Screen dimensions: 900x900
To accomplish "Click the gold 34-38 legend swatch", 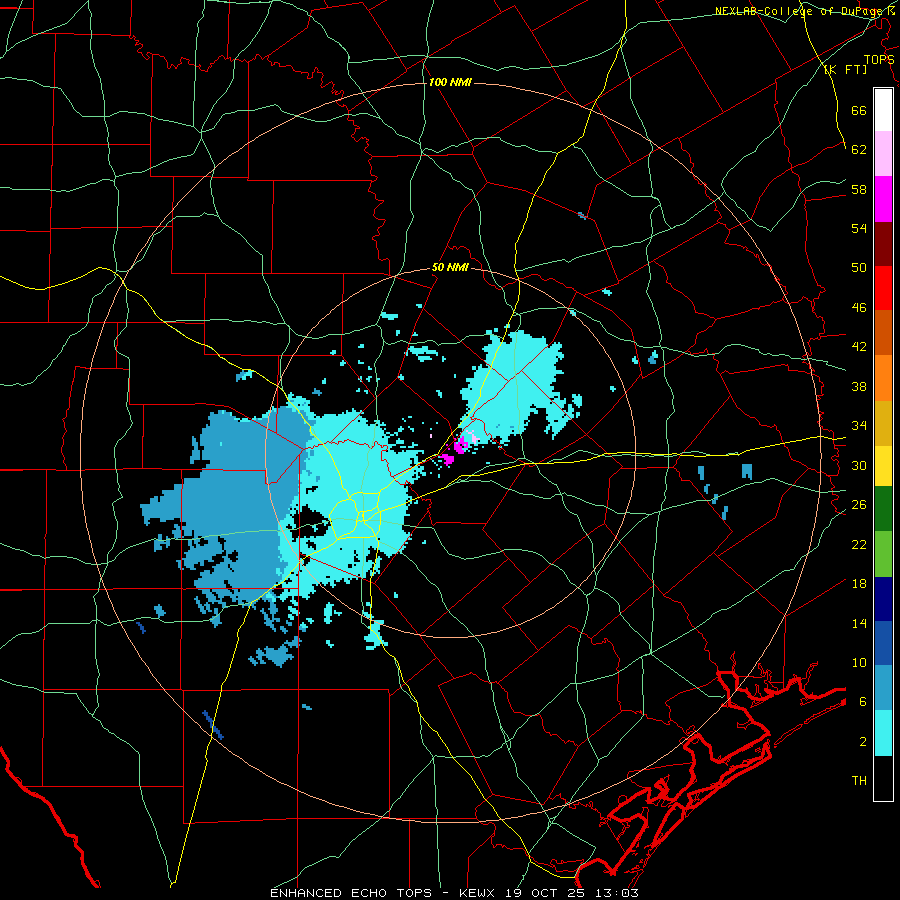I will pyautogui.click(x=883, y=422).
